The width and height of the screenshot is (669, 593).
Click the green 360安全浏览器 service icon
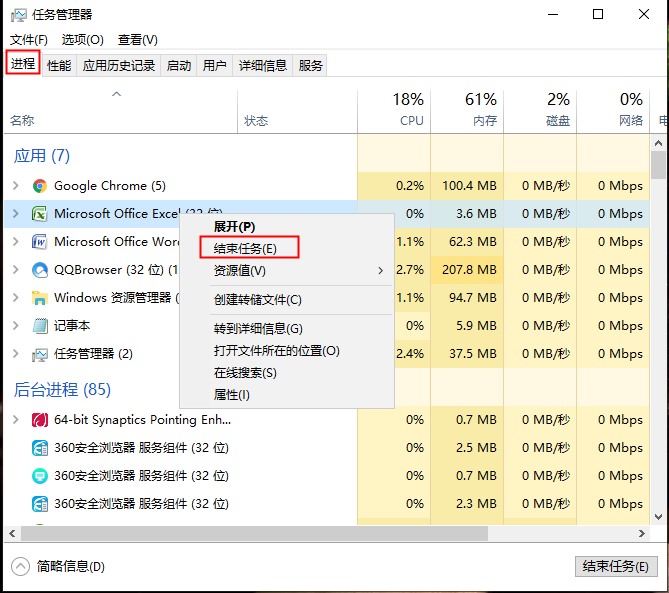click(40, 476)
